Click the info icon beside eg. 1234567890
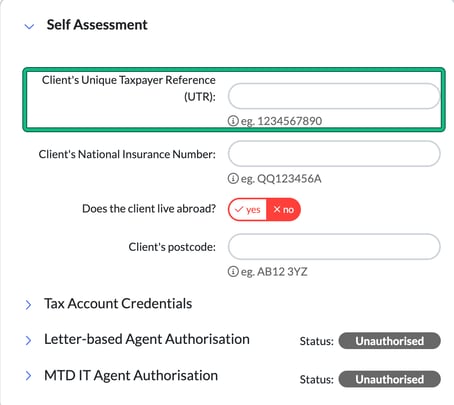 point(233,121)
